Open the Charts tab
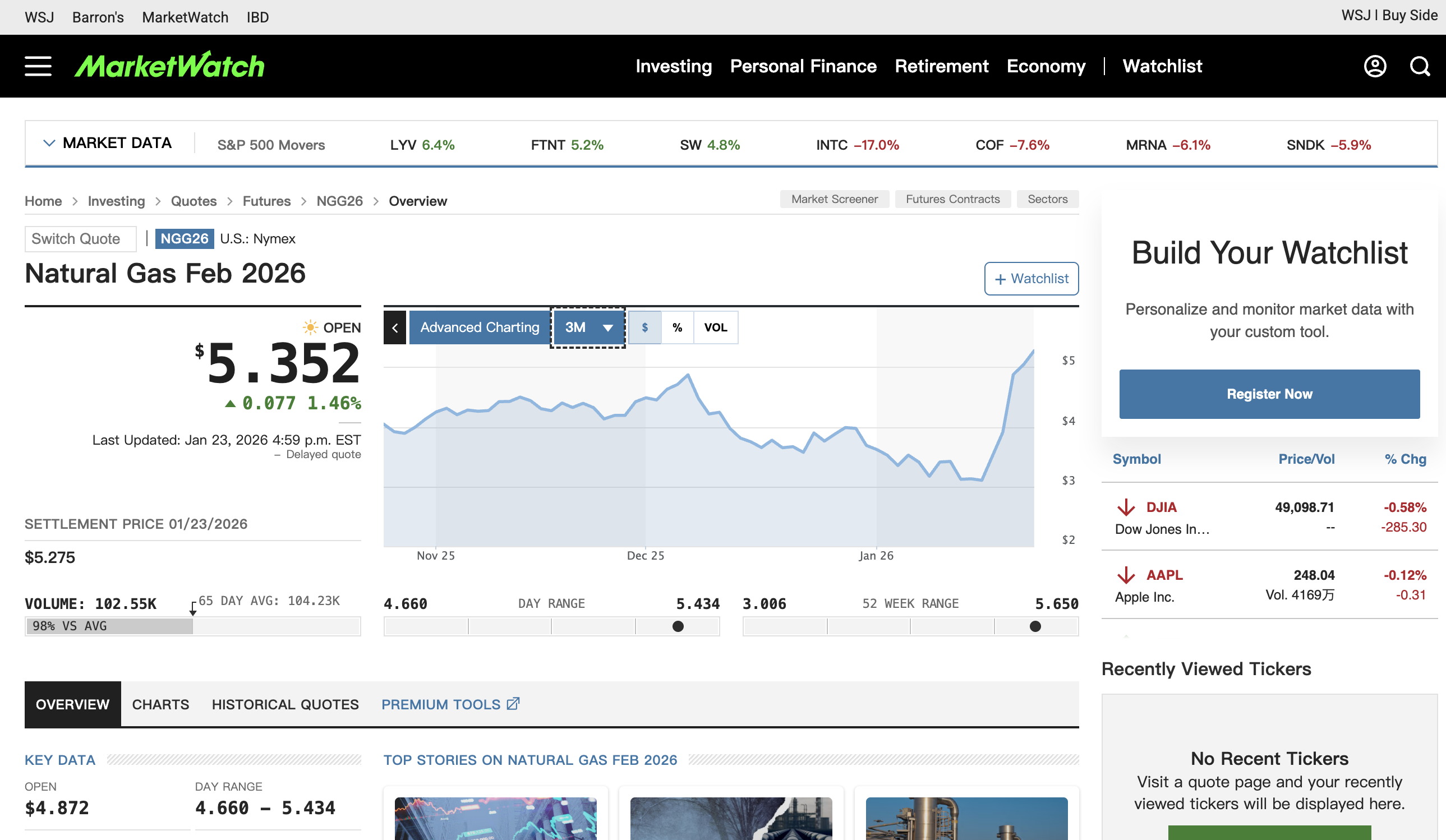This screenshot has height=840, width=1446. (160, 704)
